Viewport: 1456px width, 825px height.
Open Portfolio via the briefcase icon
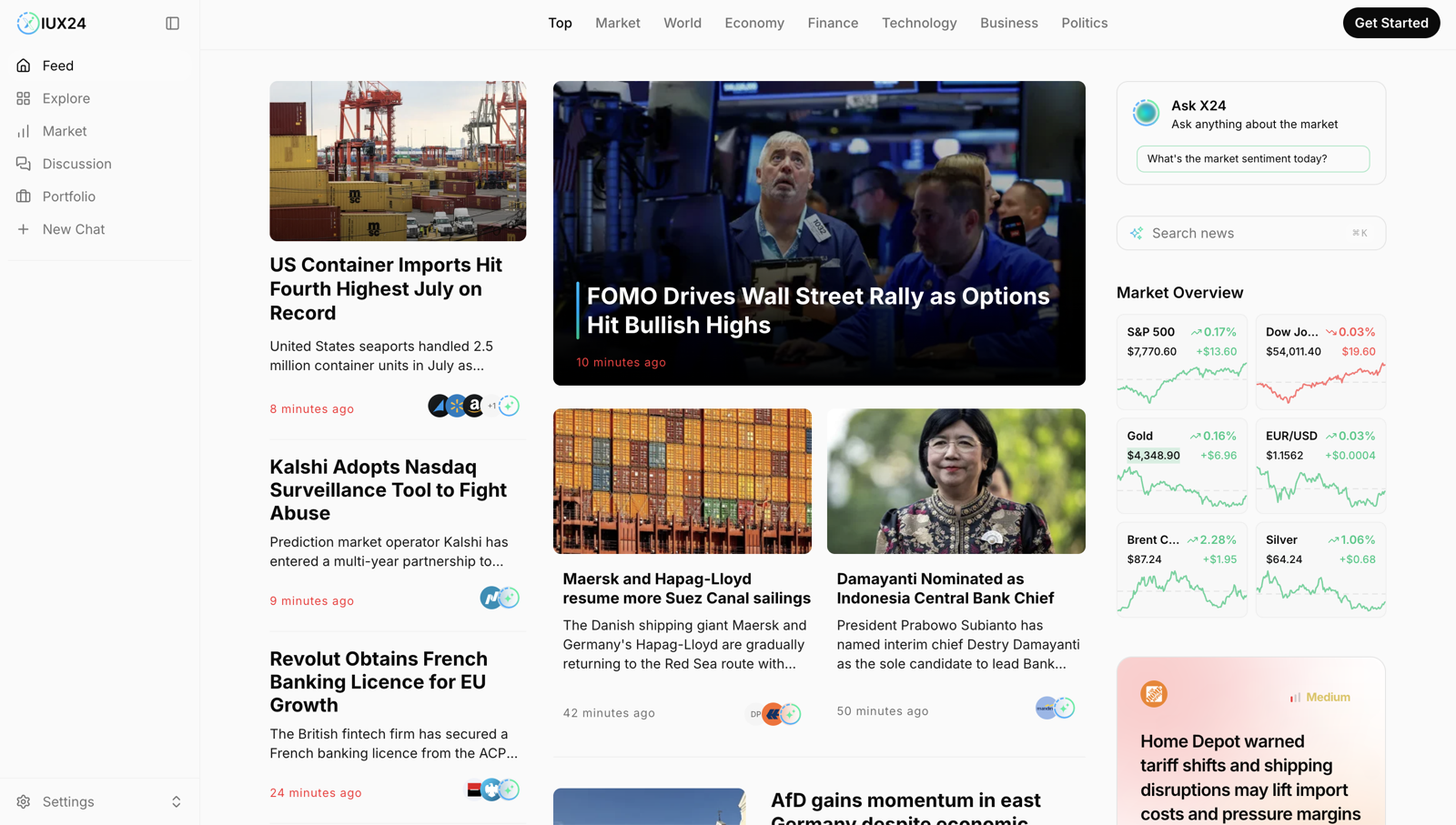click(24, 196)
